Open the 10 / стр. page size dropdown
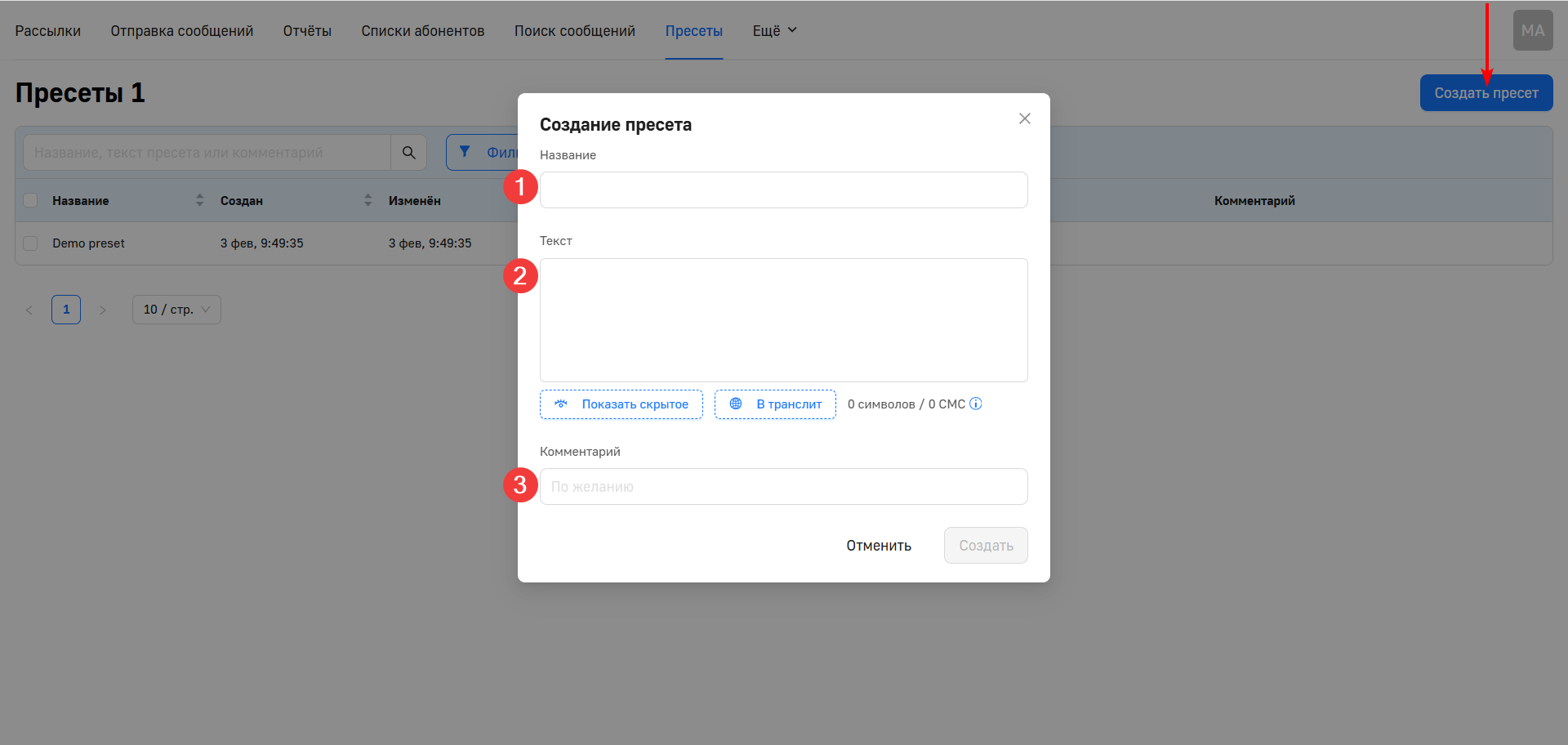1568x745 pixels. (x=176, y=310)
